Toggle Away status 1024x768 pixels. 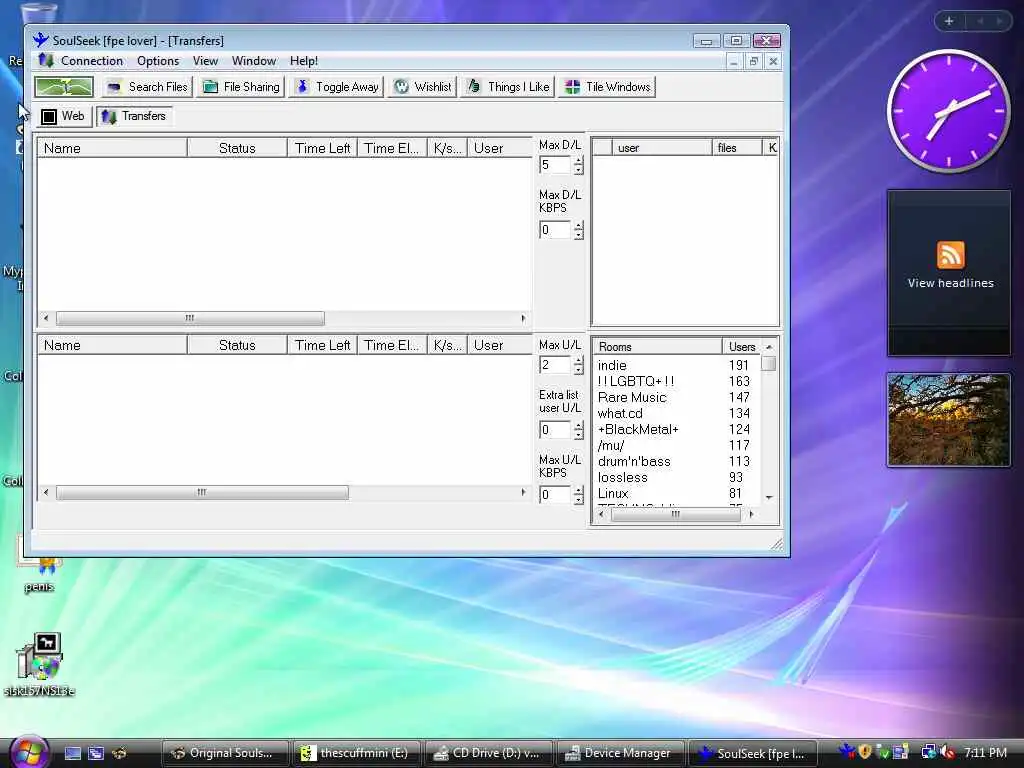(337, 87)
